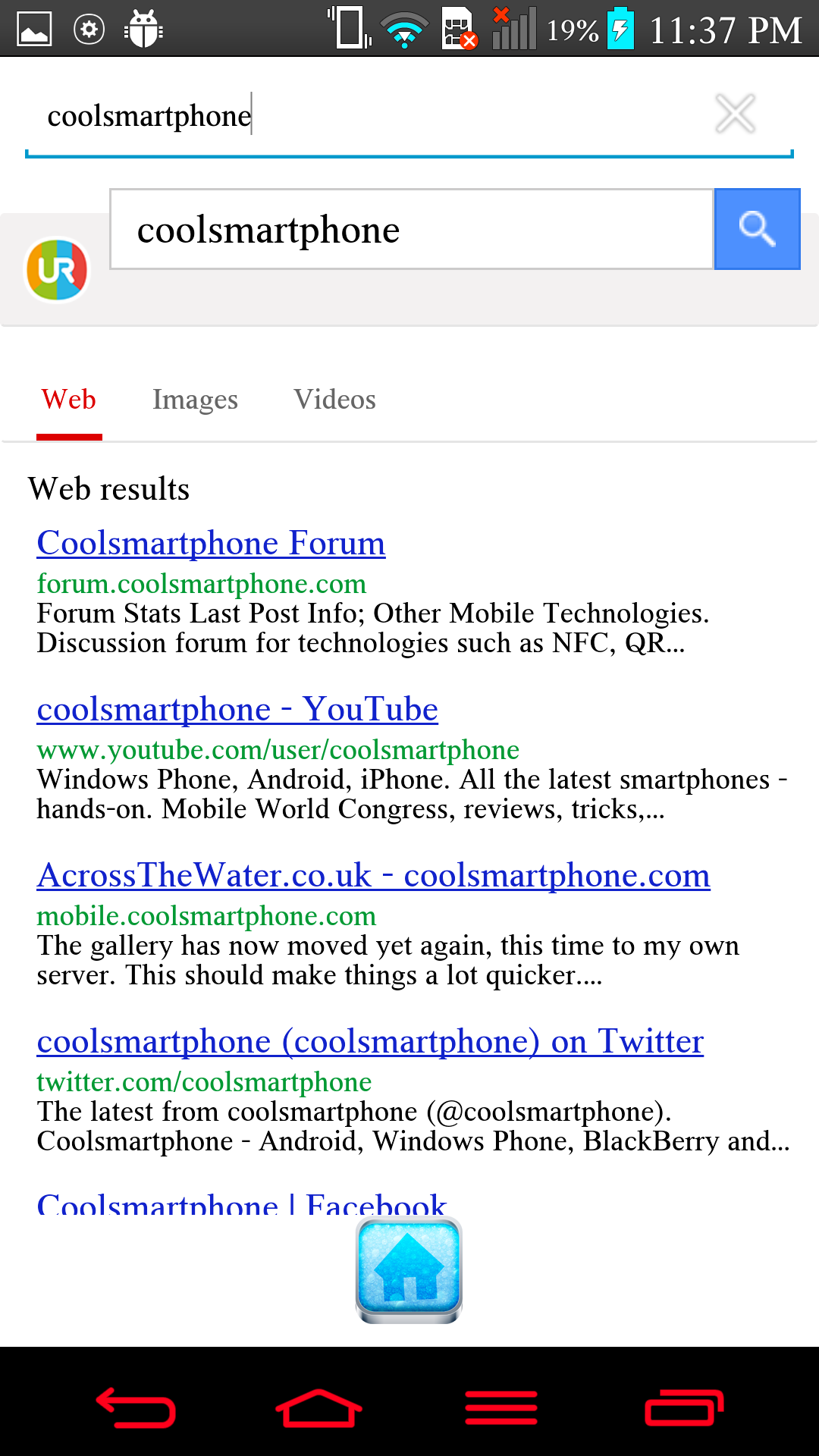Open the Coolsmartphone Forum link

[x=212, y=543]
